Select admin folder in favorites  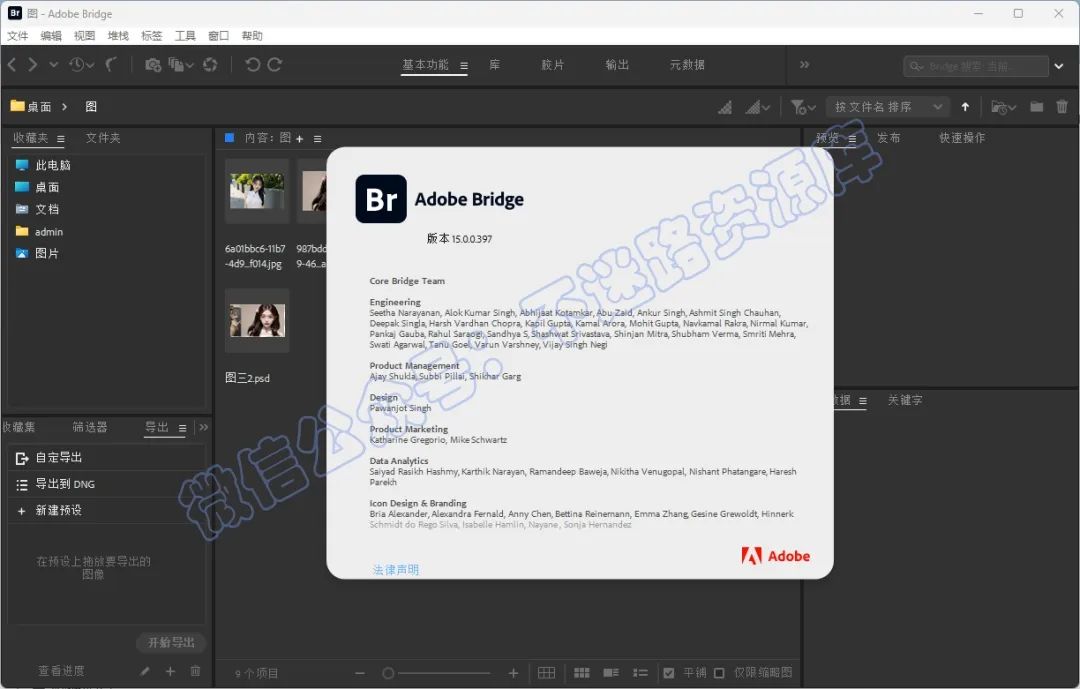pyautogui.click(x=39, y=232)
